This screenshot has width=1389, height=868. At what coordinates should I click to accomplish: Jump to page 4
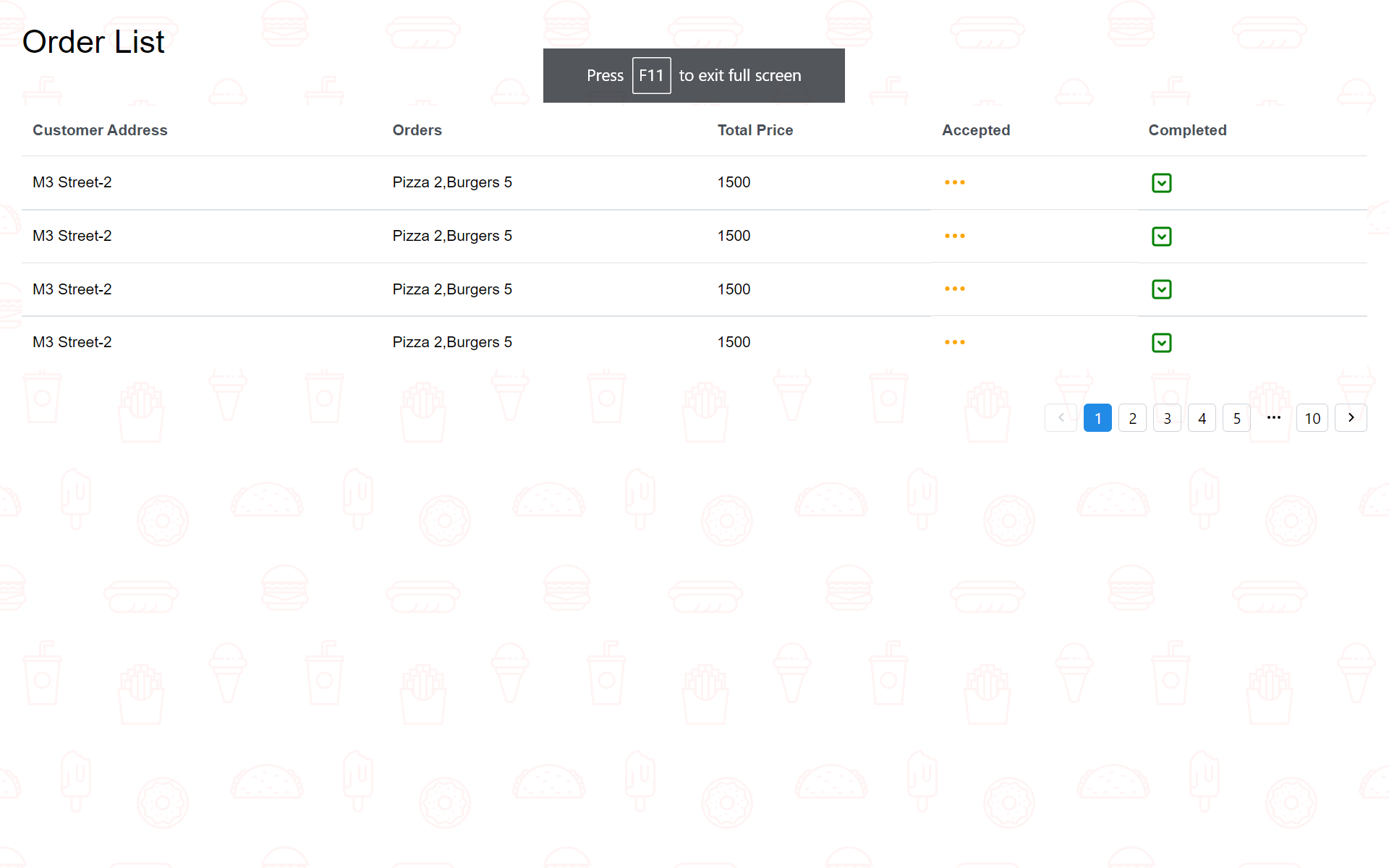tap(1202, 418)
